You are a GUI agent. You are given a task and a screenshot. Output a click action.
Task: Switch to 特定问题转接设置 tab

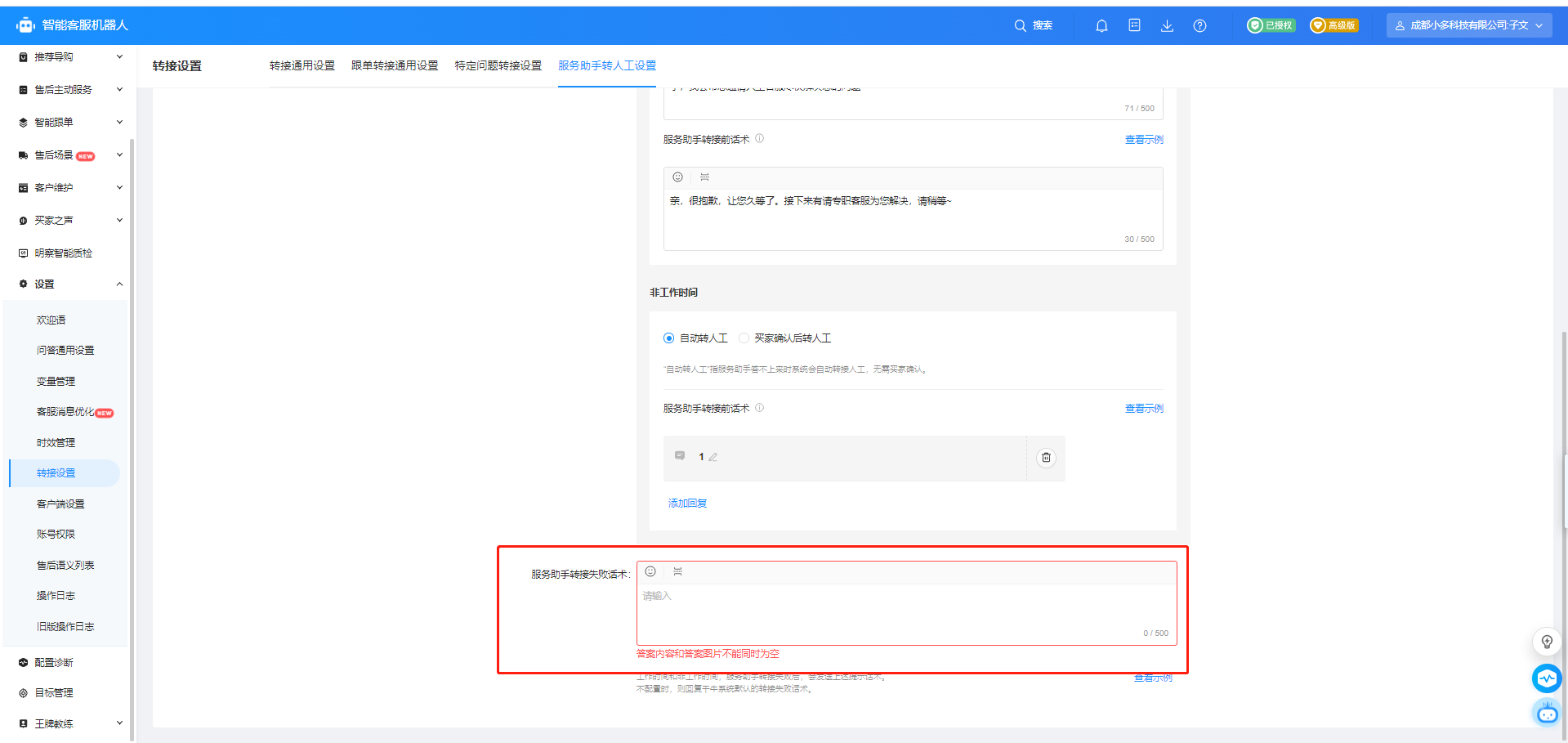[498, 65]
